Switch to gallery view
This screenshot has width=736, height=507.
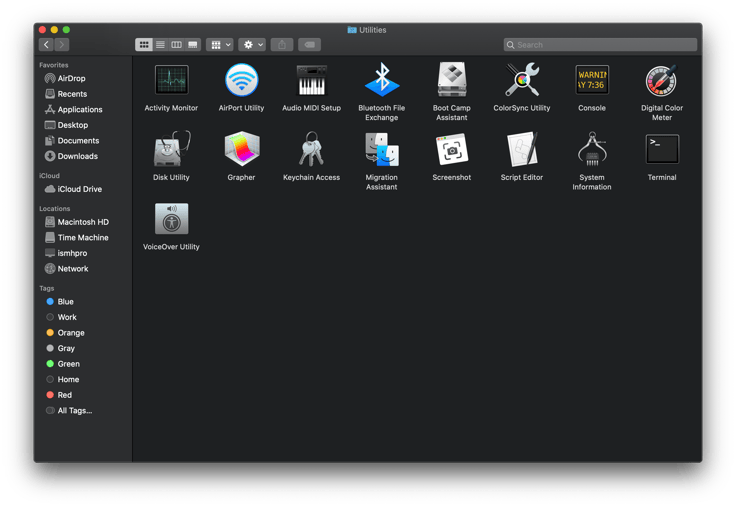click(193, 45)
